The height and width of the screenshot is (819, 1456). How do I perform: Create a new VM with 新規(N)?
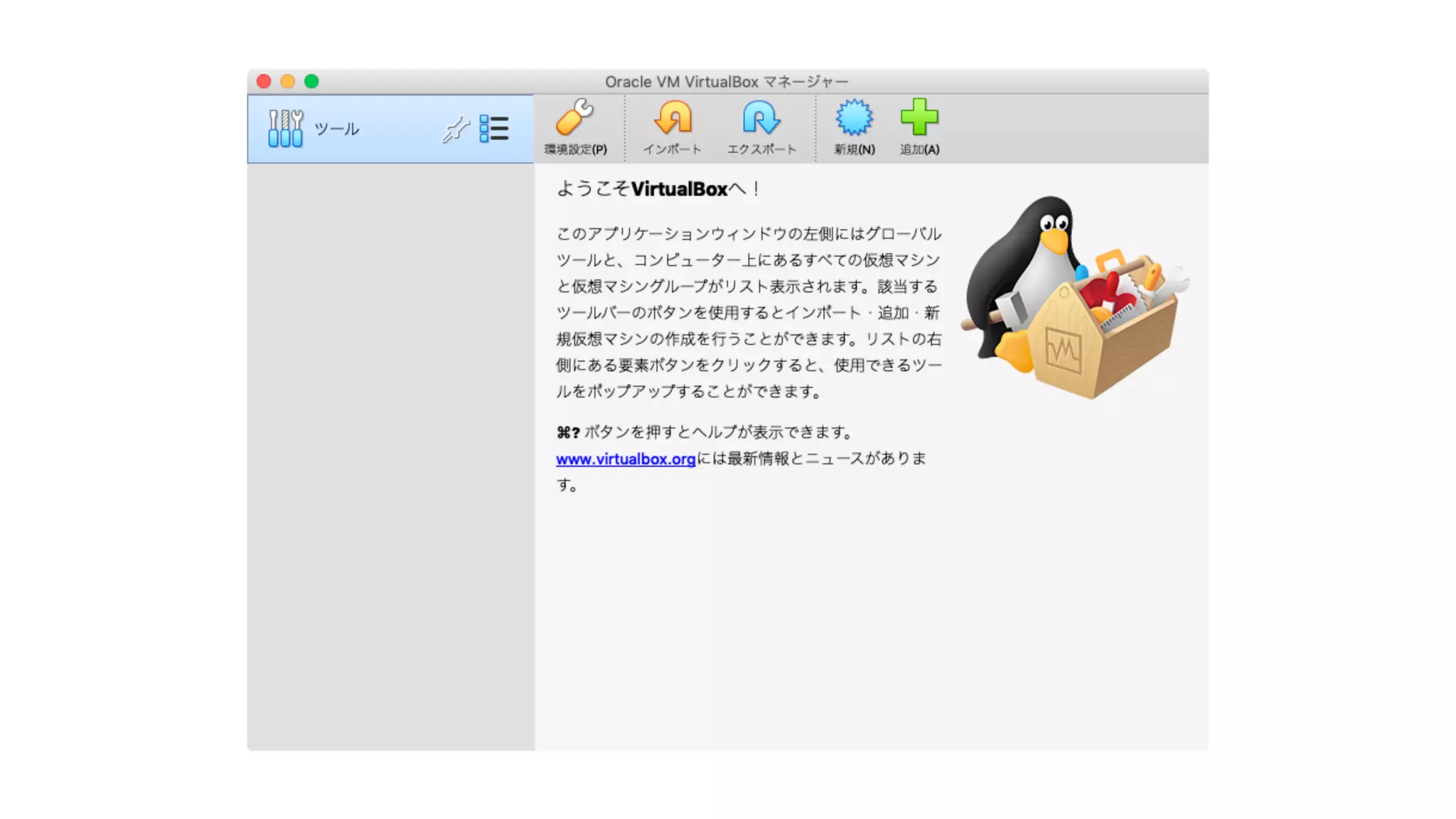pos(854,128)
